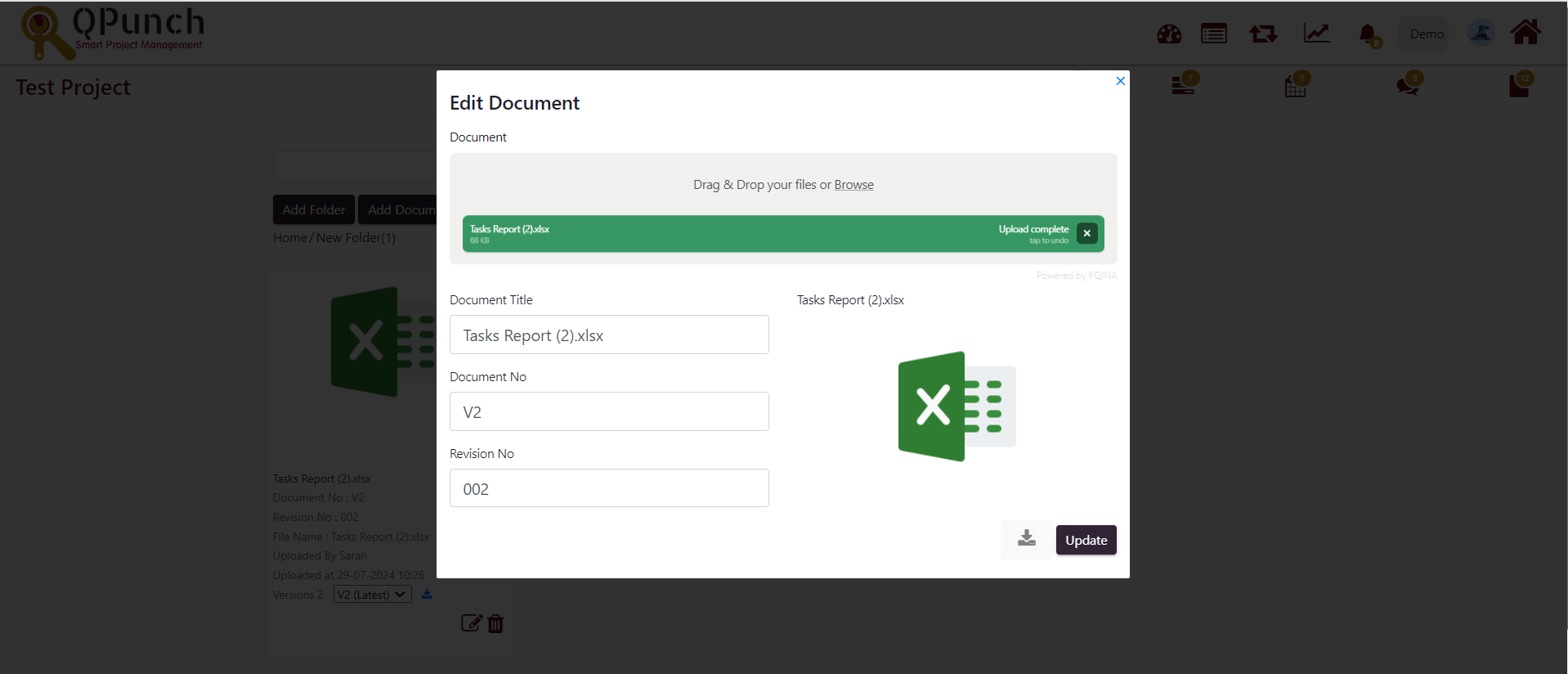
Task: Click the Add Folder button
Action: [314, 209]
